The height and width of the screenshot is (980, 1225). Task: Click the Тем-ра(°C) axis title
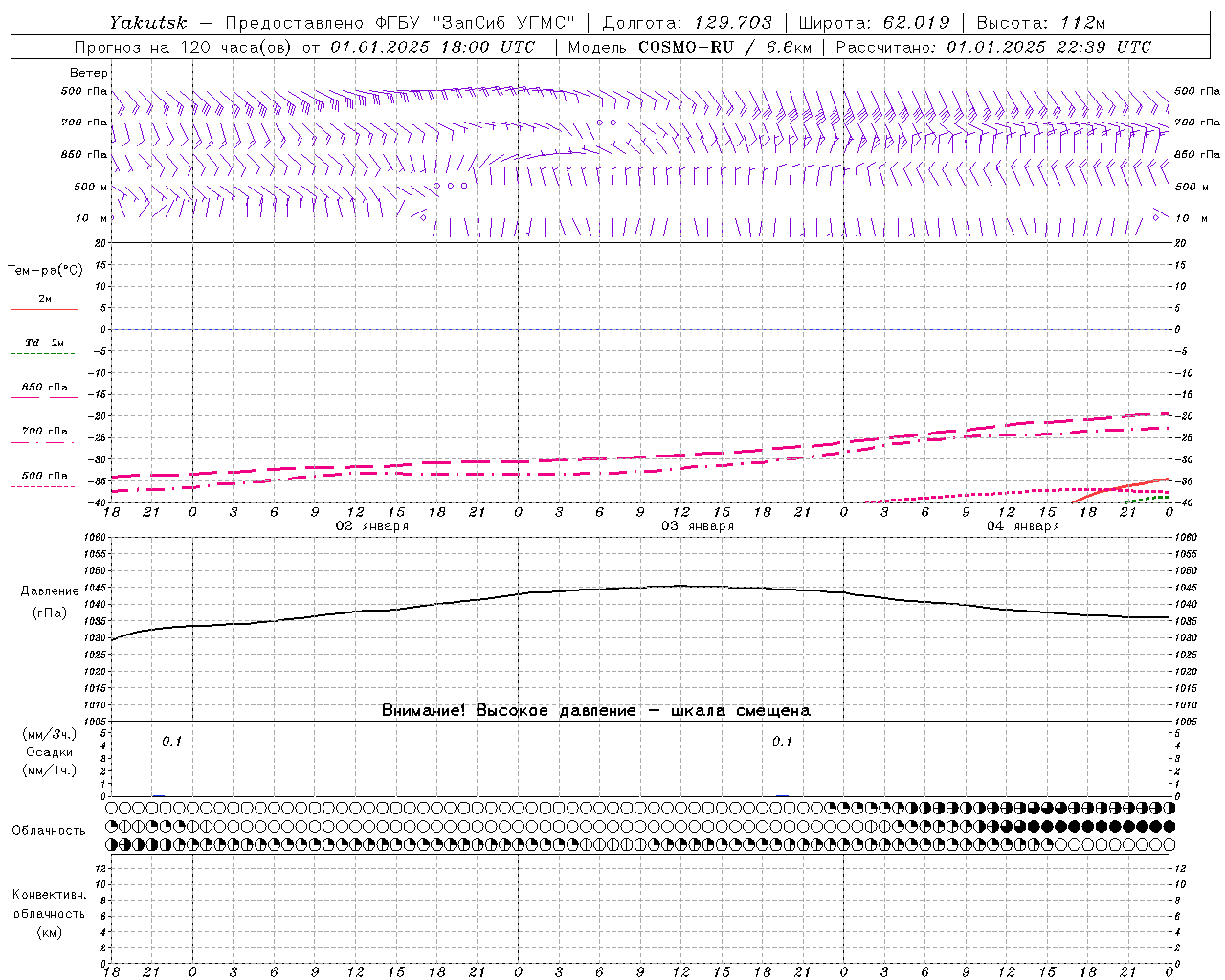coord(45,270)
